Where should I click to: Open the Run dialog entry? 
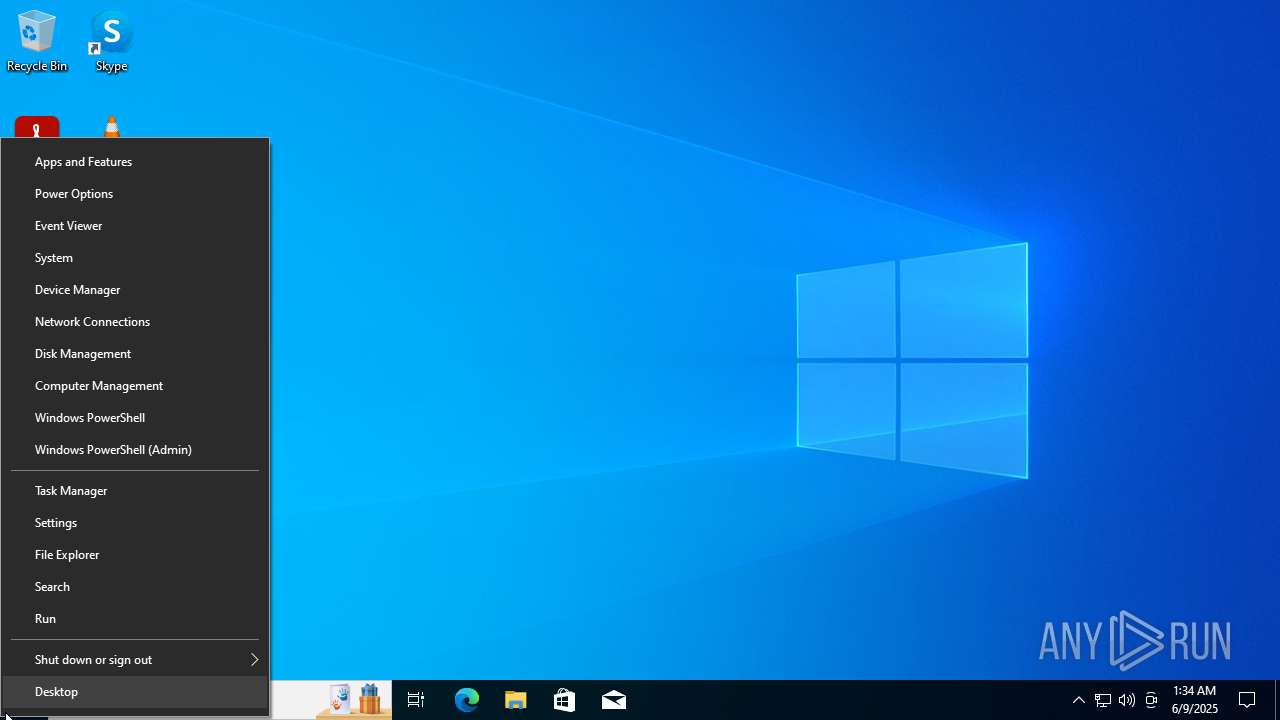135,619
